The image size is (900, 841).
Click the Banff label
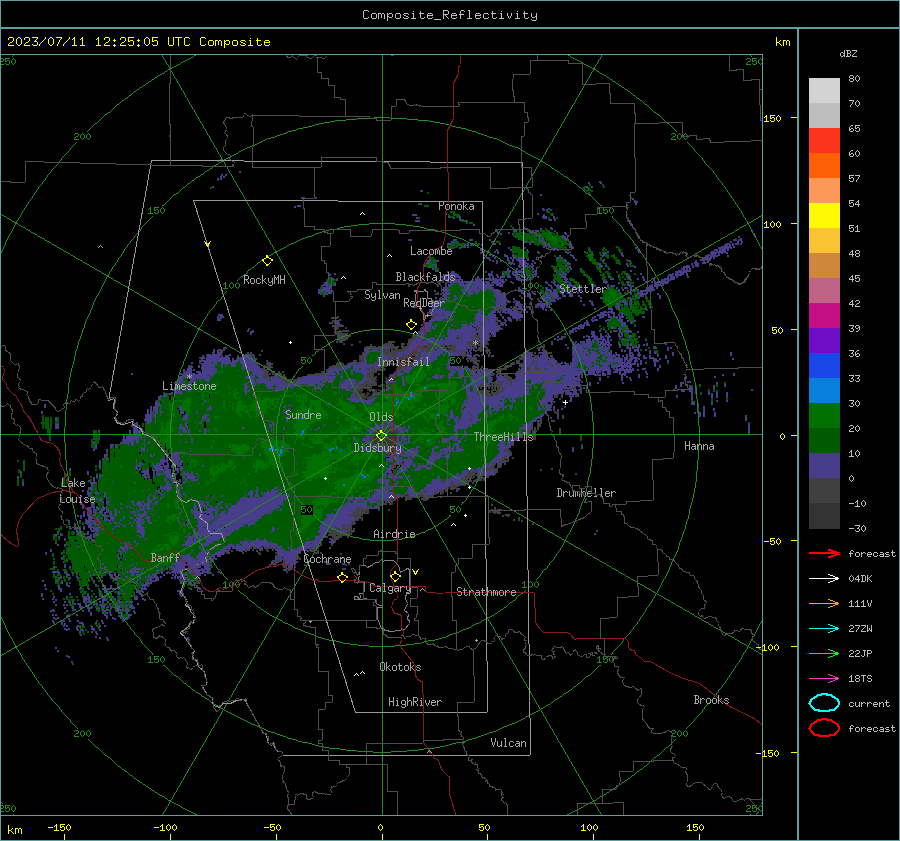tap(165, 557)
